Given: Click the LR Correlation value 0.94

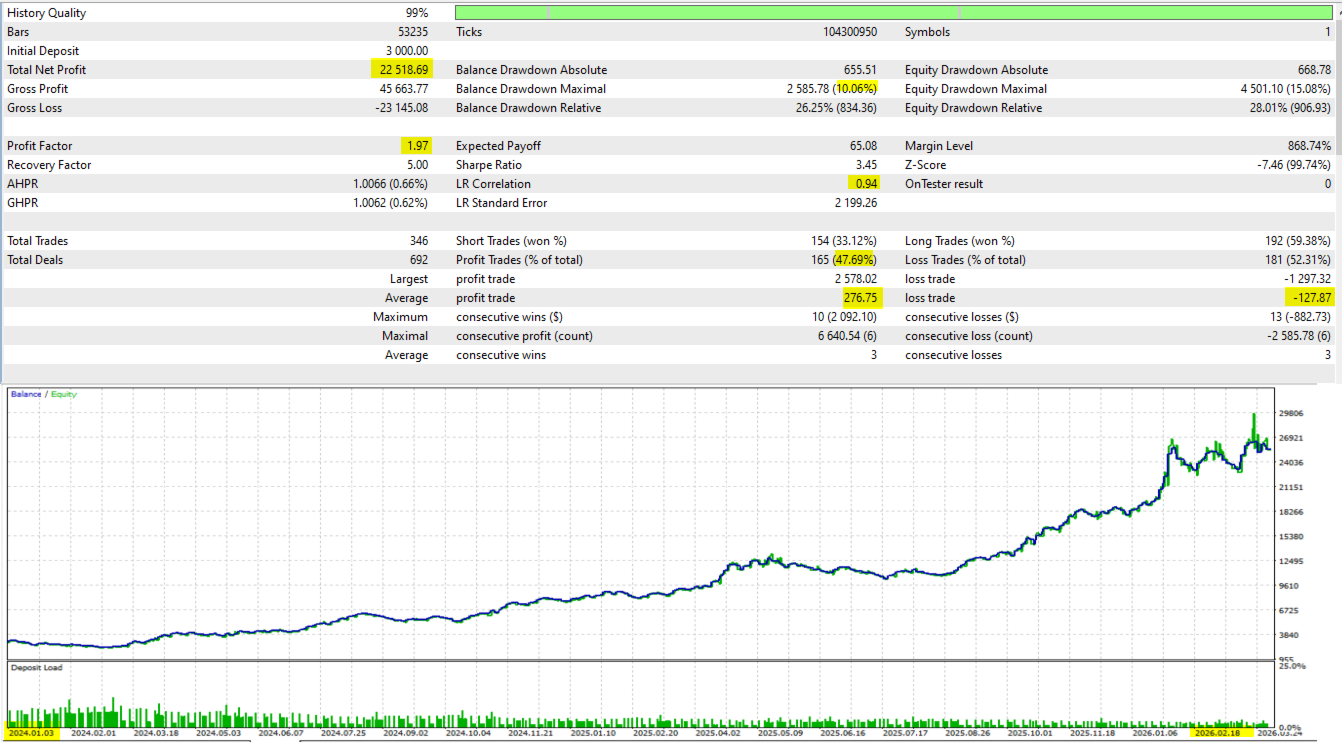Looking at the screenshot, I should (x=866, y=184).
